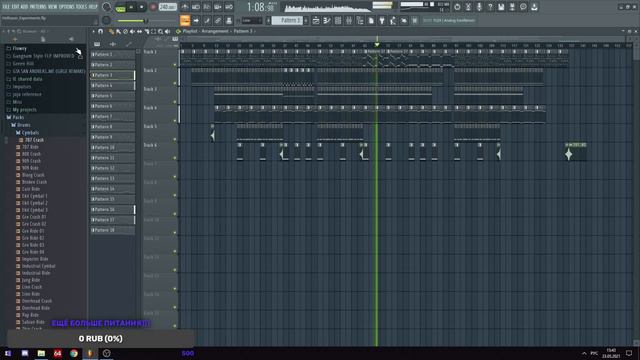Open the global snap dropdown showing Line
This screenshot has width=640, height=360.
[251, 20]
